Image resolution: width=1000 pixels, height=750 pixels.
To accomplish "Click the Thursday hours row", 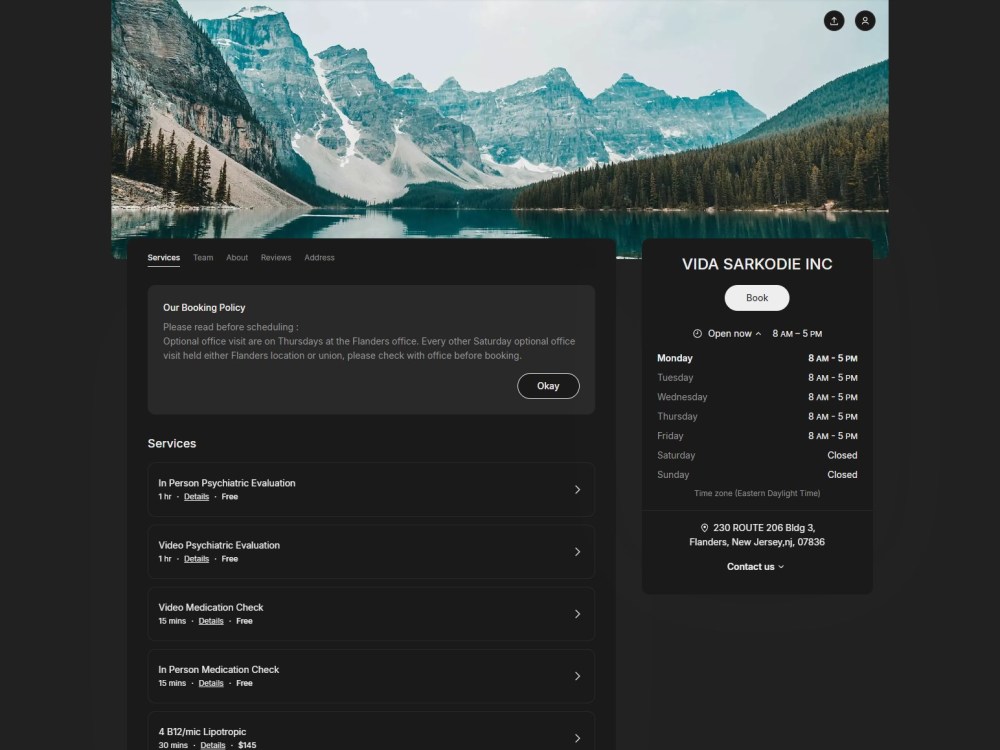I will [757, 416].
